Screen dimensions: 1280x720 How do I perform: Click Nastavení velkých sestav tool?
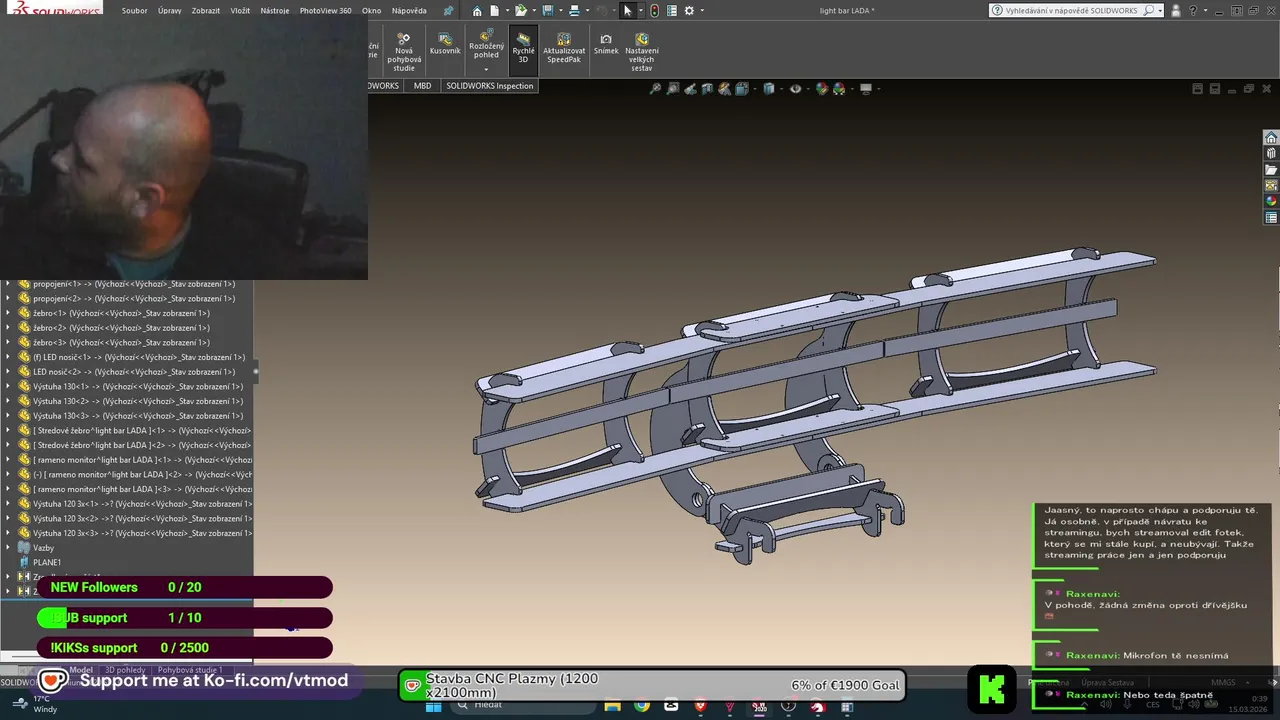[x=642, y=52]
